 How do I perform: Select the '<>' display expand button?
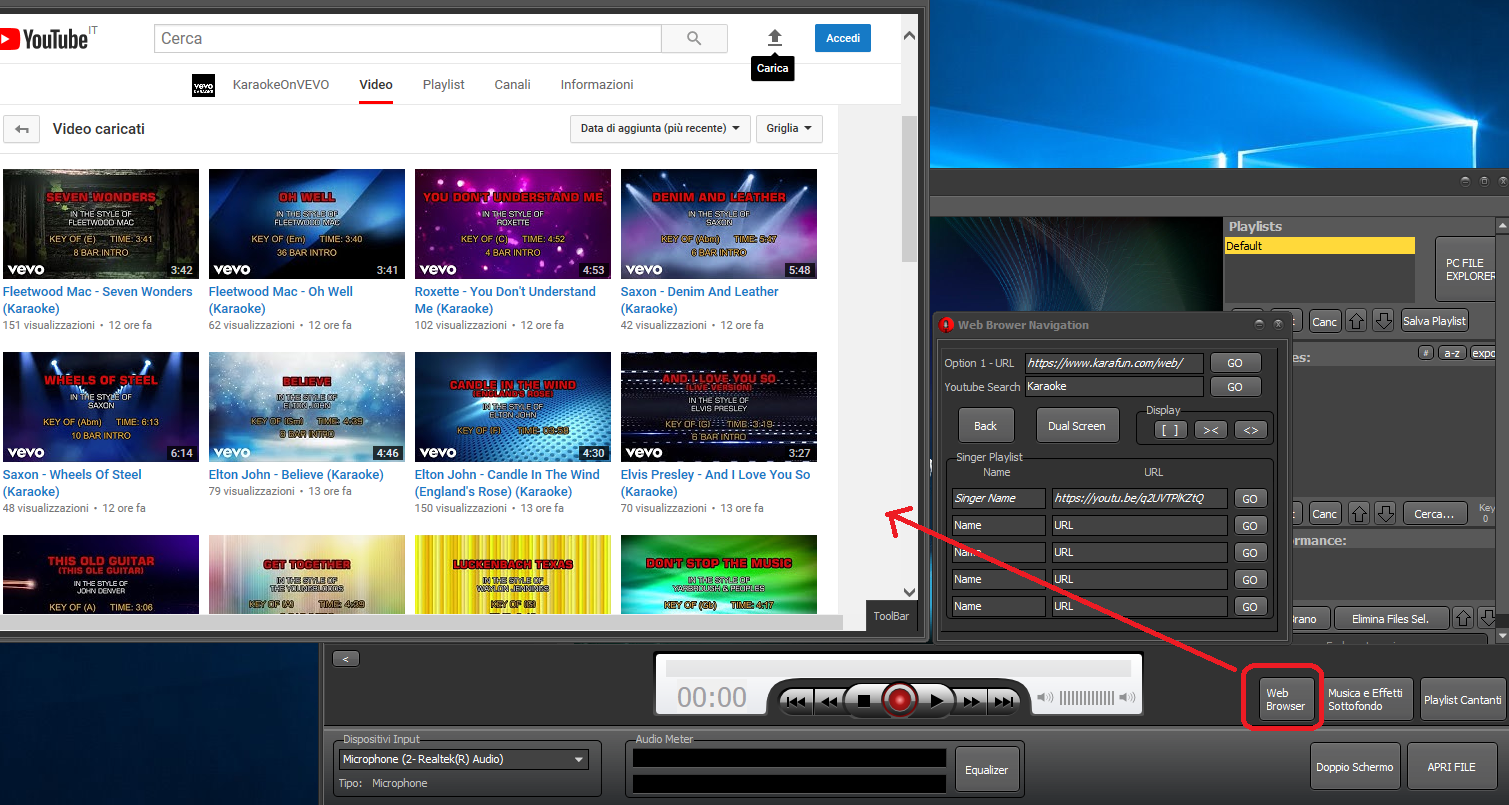1249,430
